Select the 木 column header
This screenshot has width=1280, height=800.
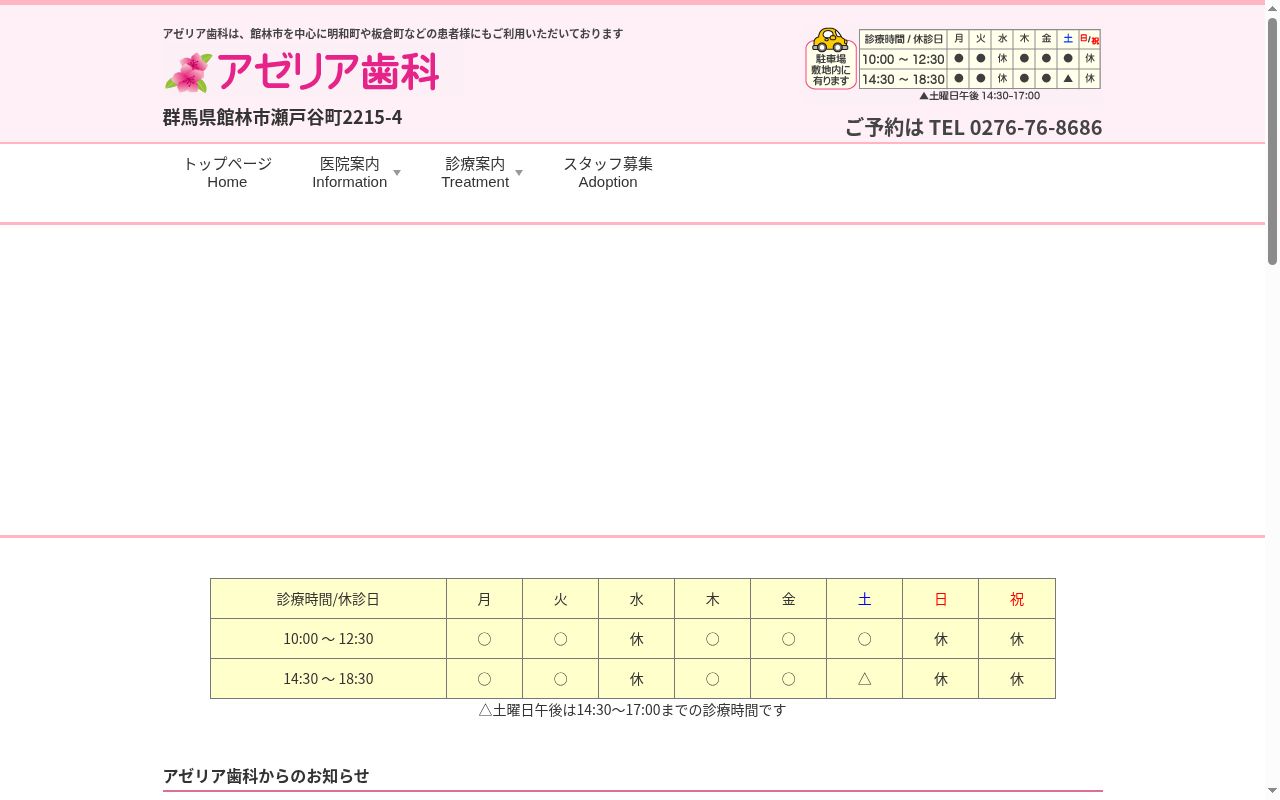pos(712,599)
